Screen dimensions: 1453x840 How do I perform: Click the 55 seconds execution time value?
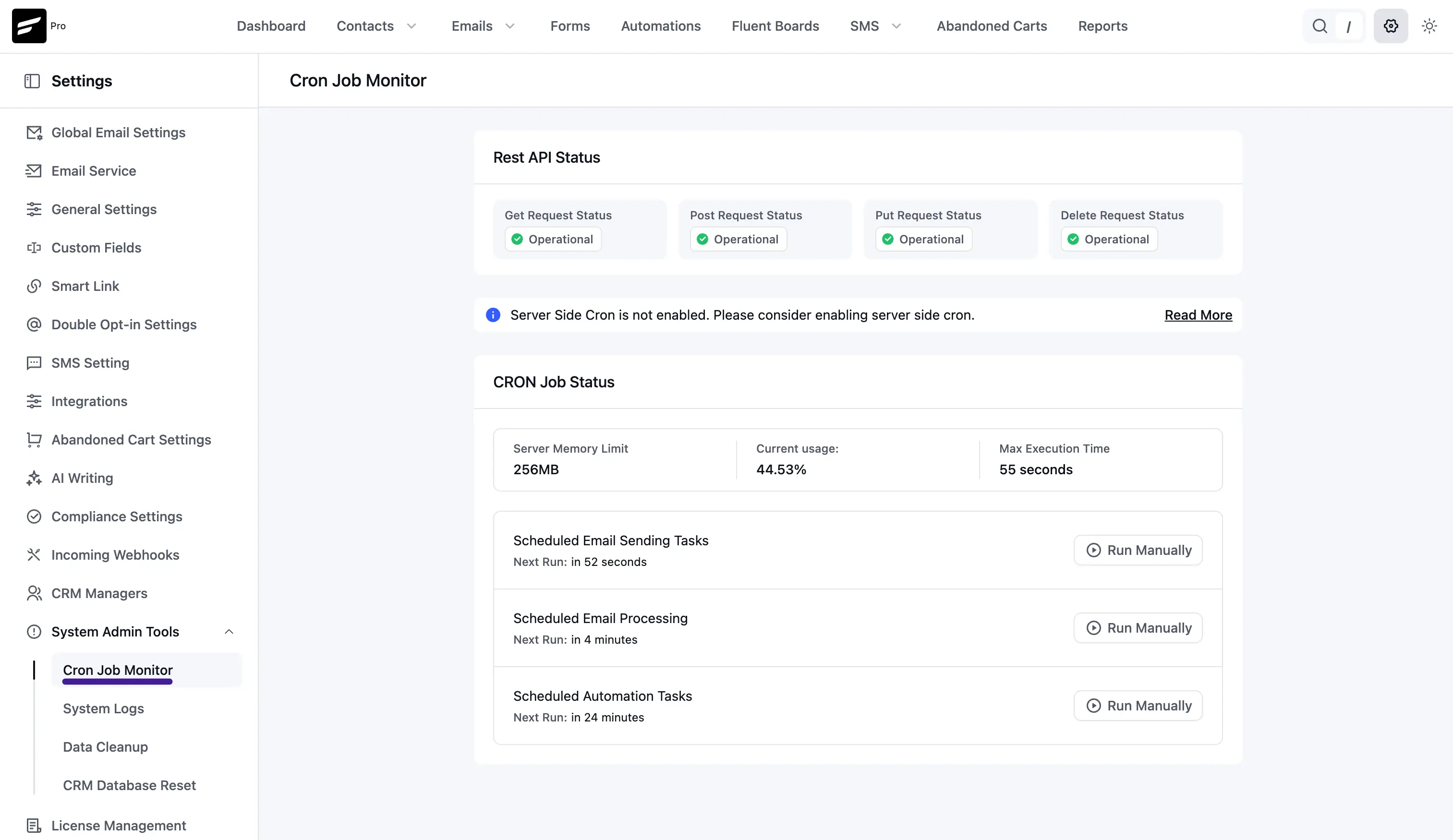pyautogui.click(x=1036, y=470)
